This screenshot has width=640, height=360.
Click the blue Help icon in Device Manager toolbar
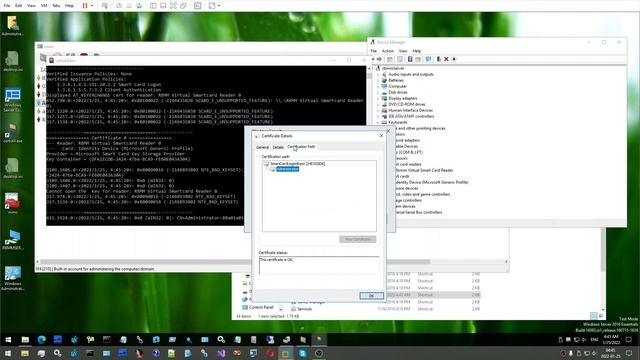click(x=410, y=59)
